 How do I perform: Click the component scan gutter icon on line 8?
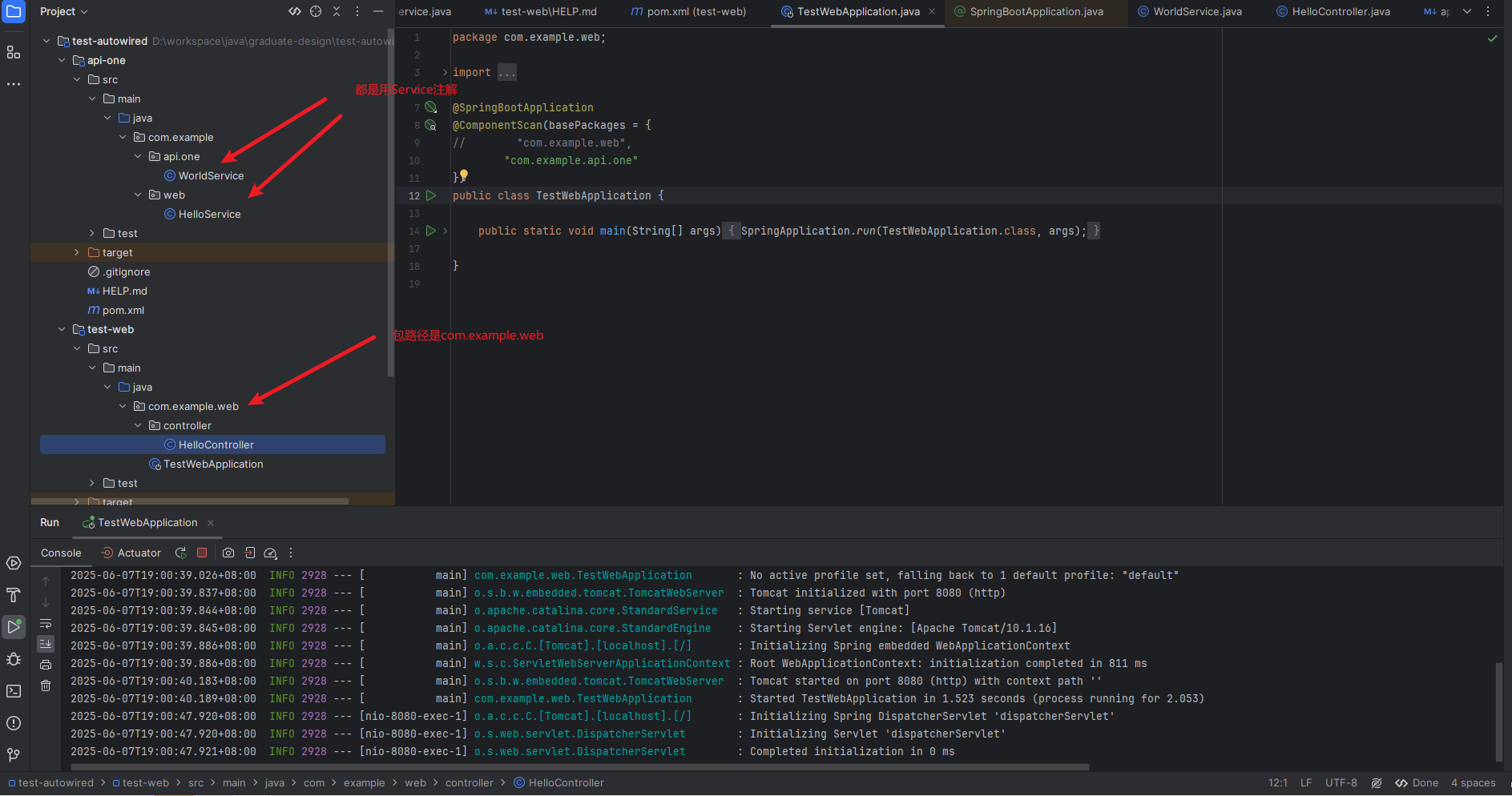tap(431, 125)
